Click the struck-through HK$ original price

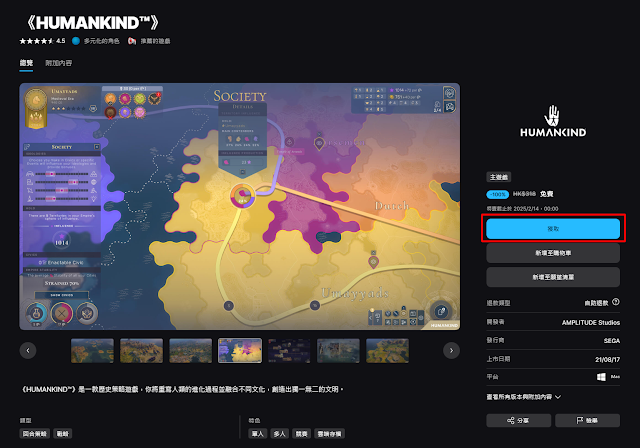click(x=524, y=194)
